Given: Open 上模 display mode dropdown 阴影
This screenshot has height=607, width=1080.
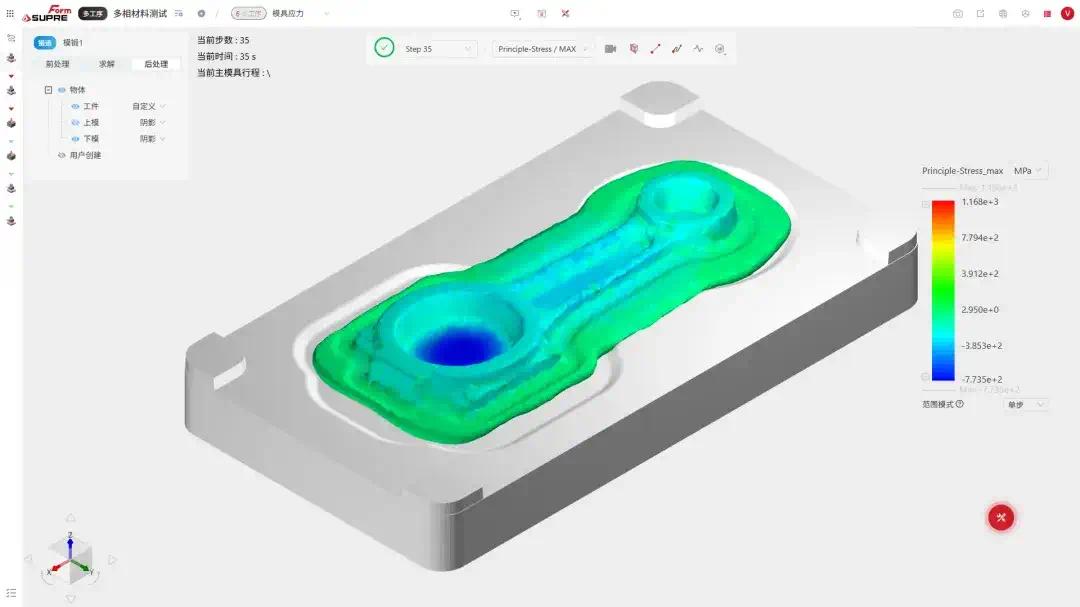Looking at the screenshot, I should tap(153, 123).
